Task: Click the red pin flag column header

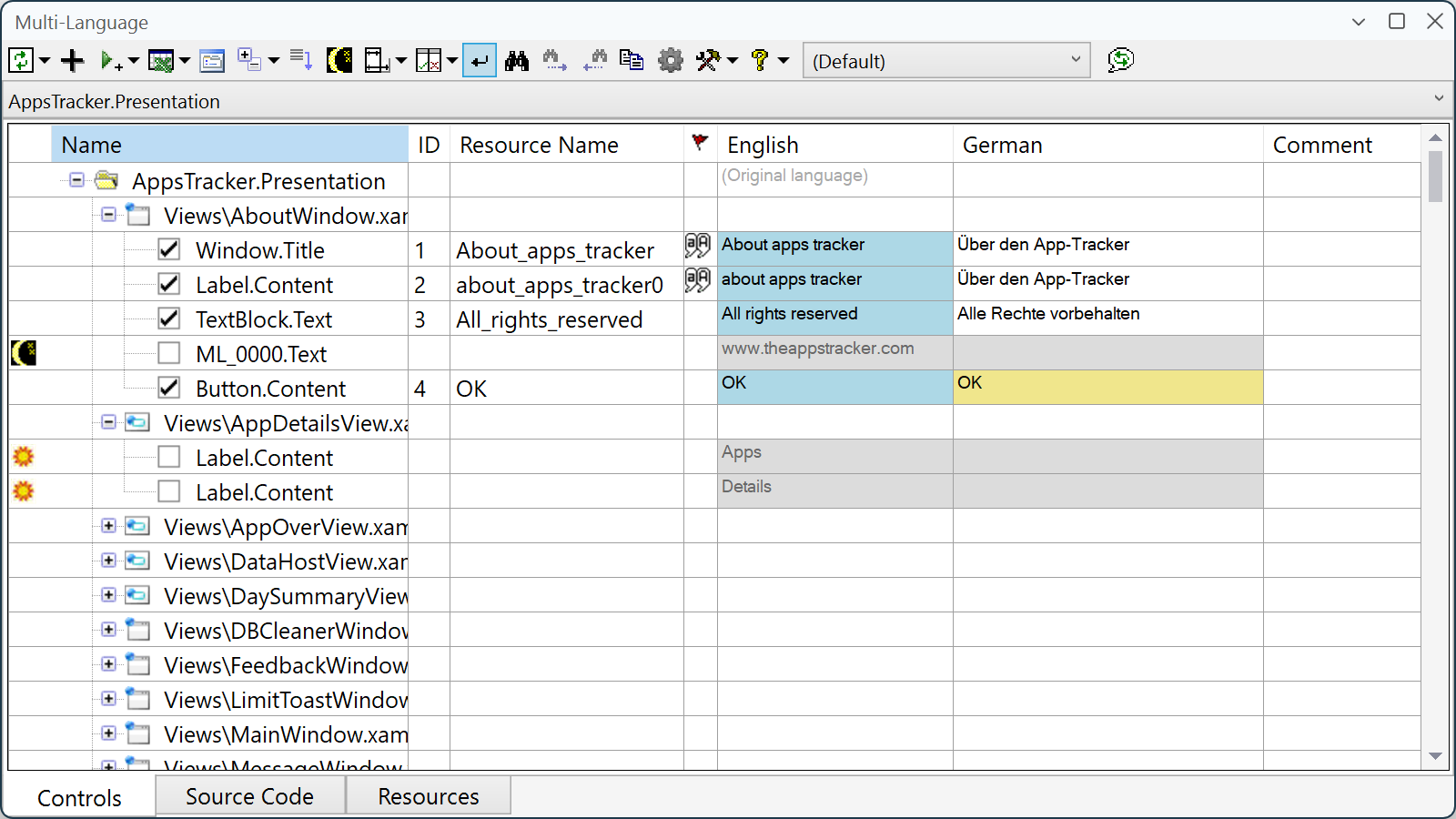Action: [x=700, y=143]
